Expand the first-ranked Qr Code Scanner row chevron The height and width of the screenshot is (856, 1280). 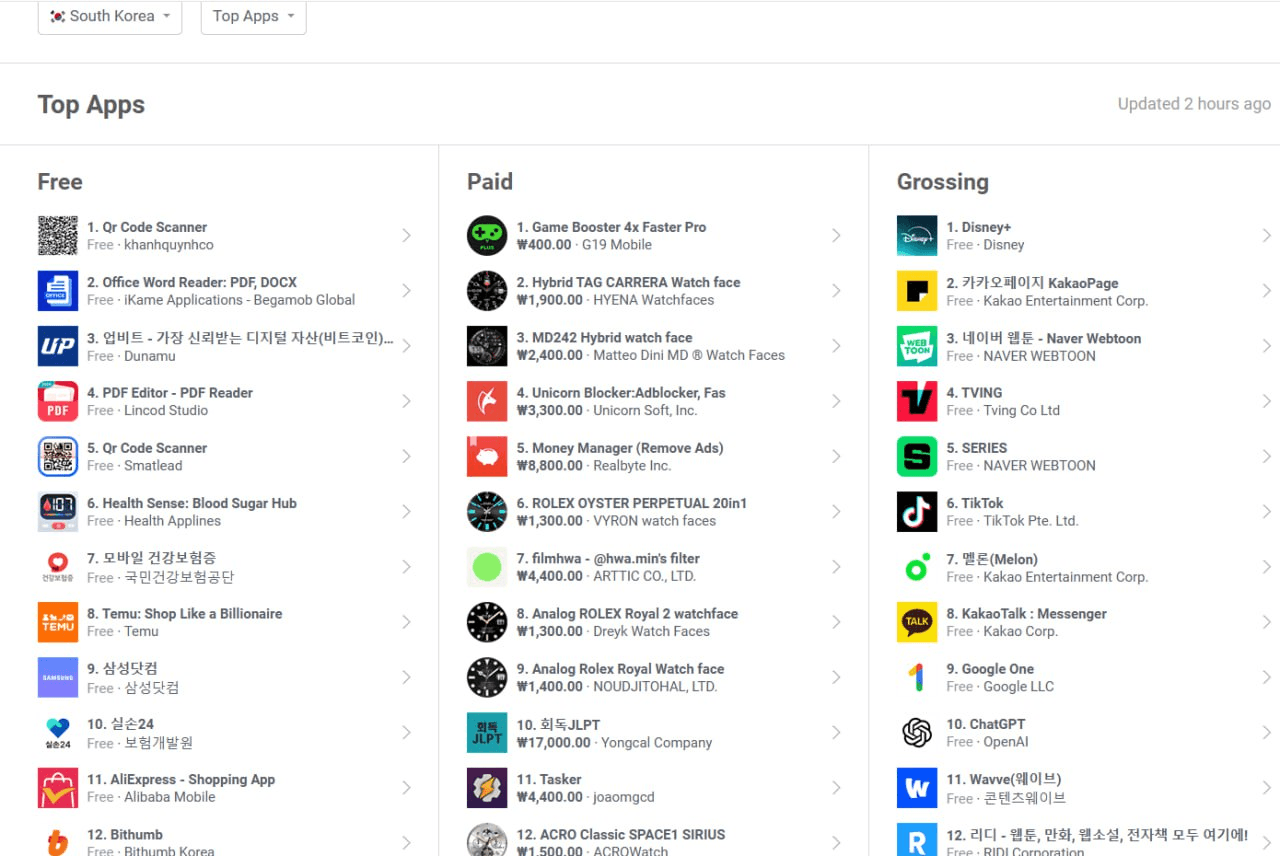pos(407,235)
